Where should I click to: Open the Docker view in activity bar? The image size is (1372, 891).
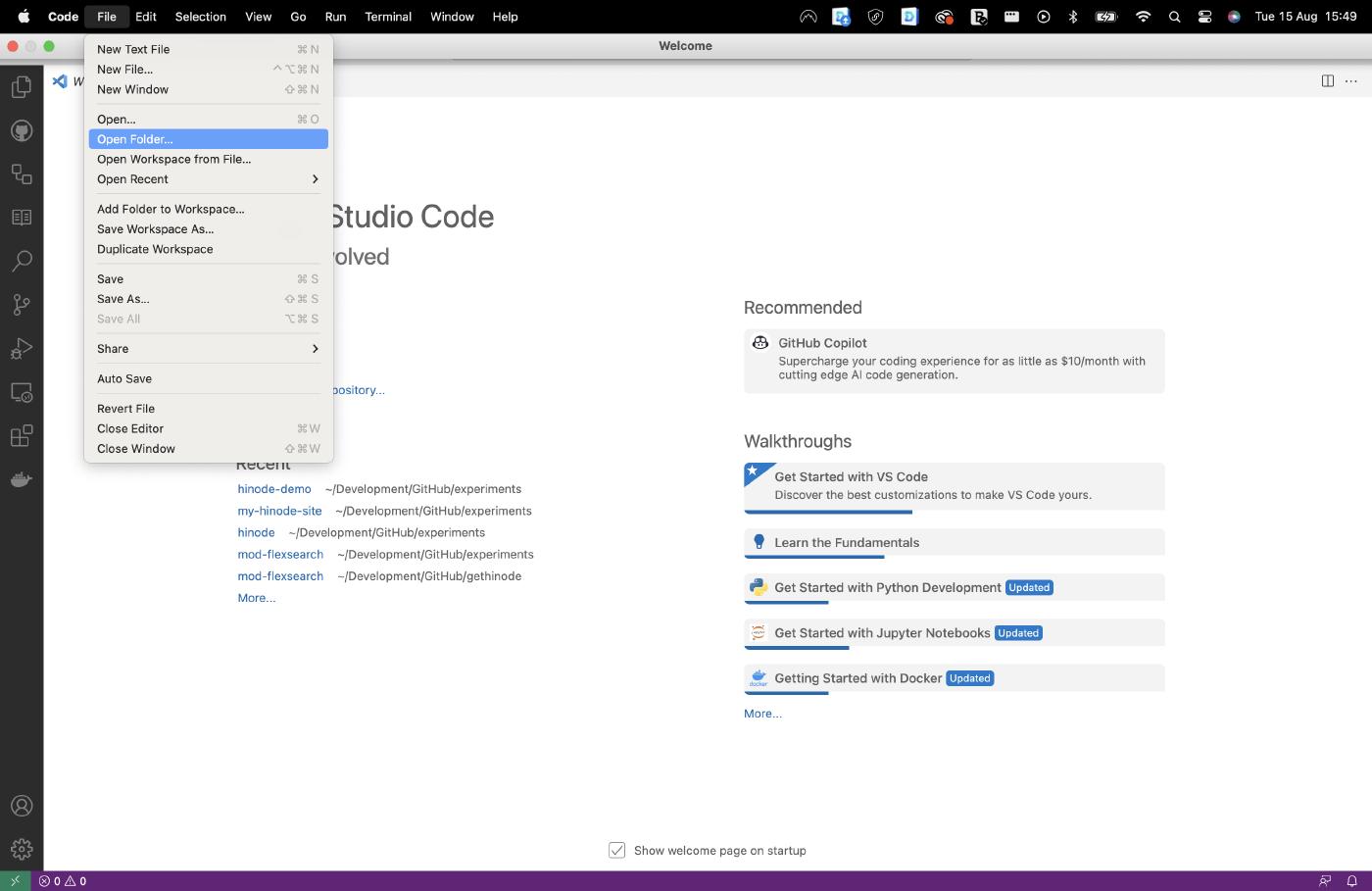[x=22, y=479]
